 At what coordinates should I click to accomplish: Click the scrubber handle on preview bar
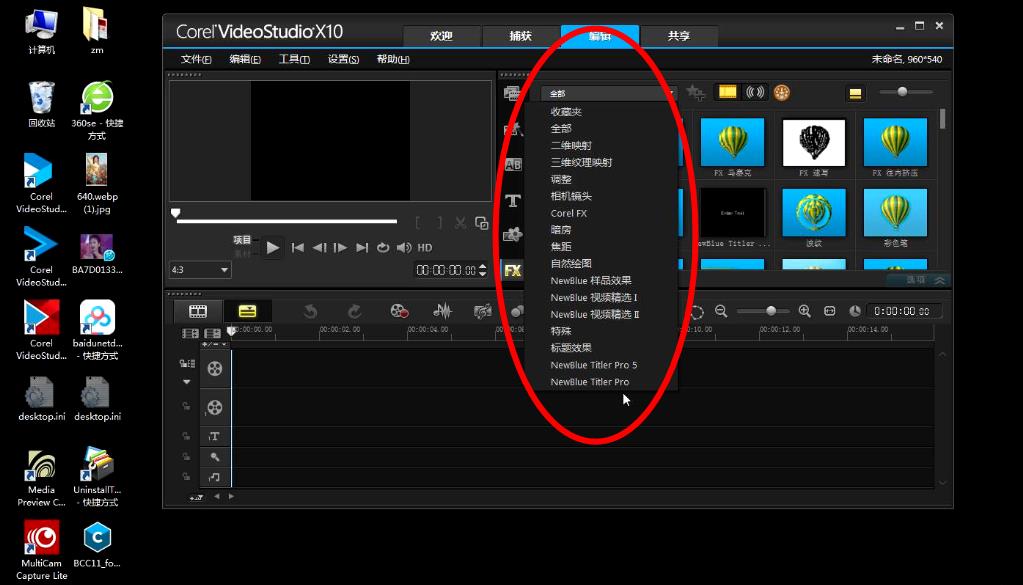pos(176,213)
